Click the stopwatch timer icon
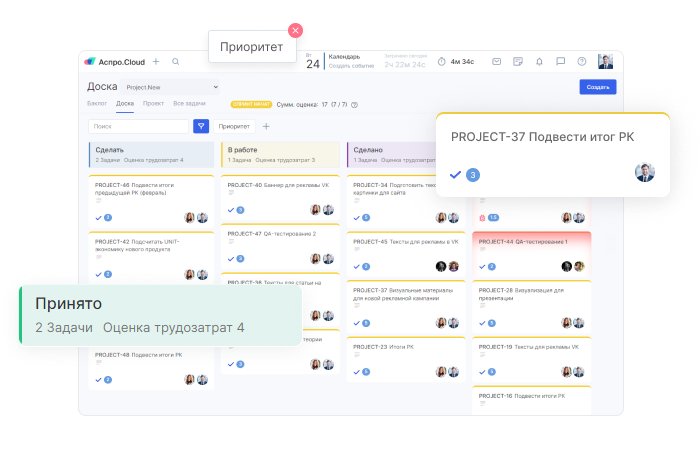 click(x=441, y=62)
